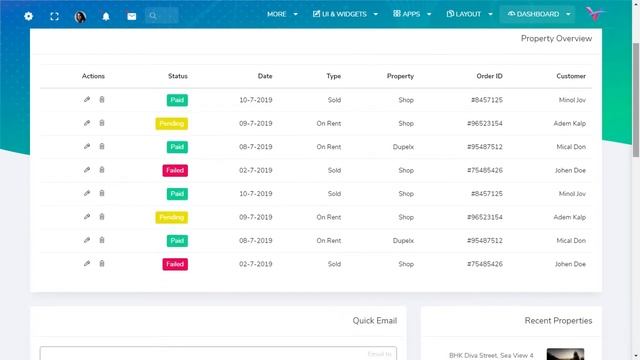
Task: Click the Recent Properties heading
Action: click(558, 321)
